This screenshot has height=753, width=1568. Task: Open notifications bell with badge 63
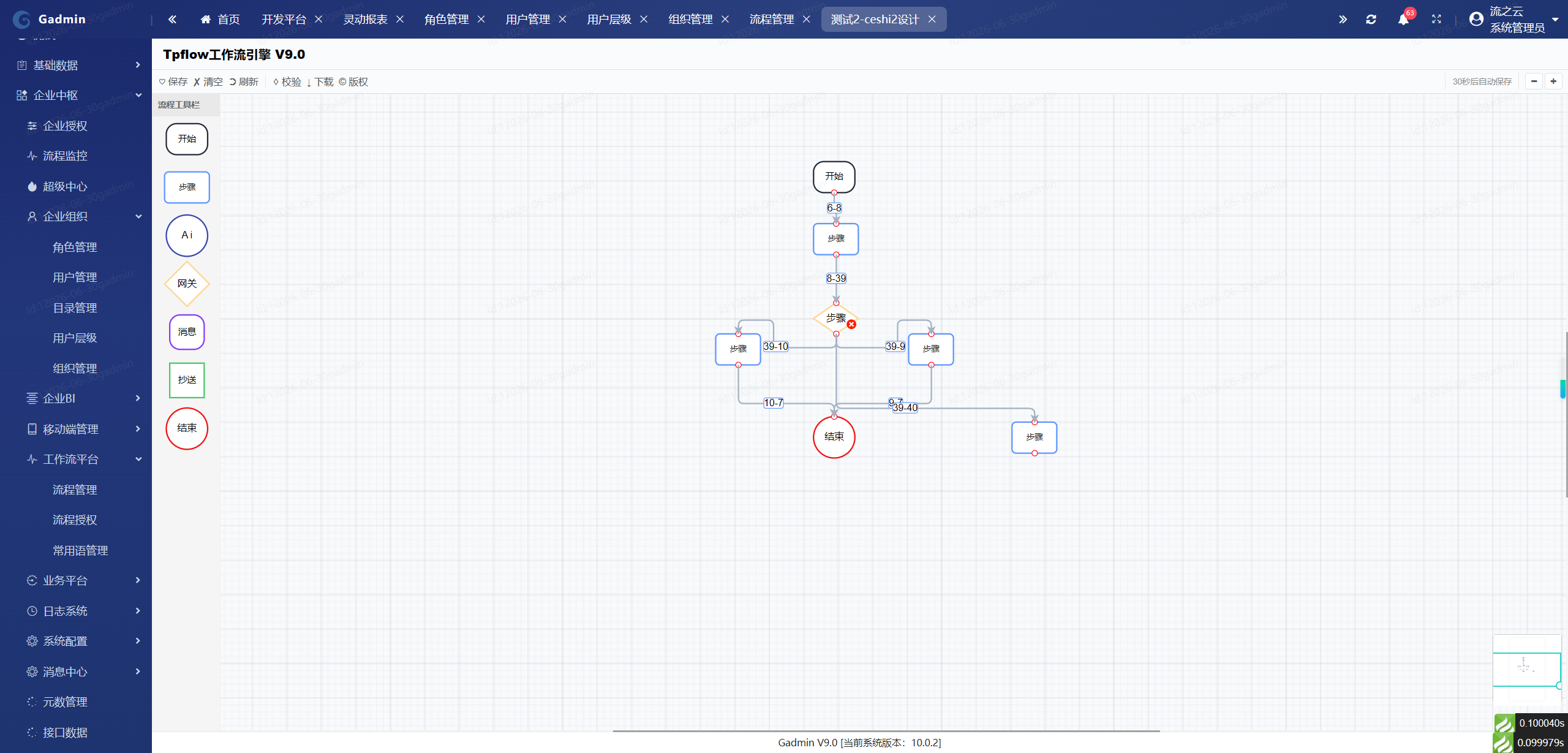tap(1403, 20)
